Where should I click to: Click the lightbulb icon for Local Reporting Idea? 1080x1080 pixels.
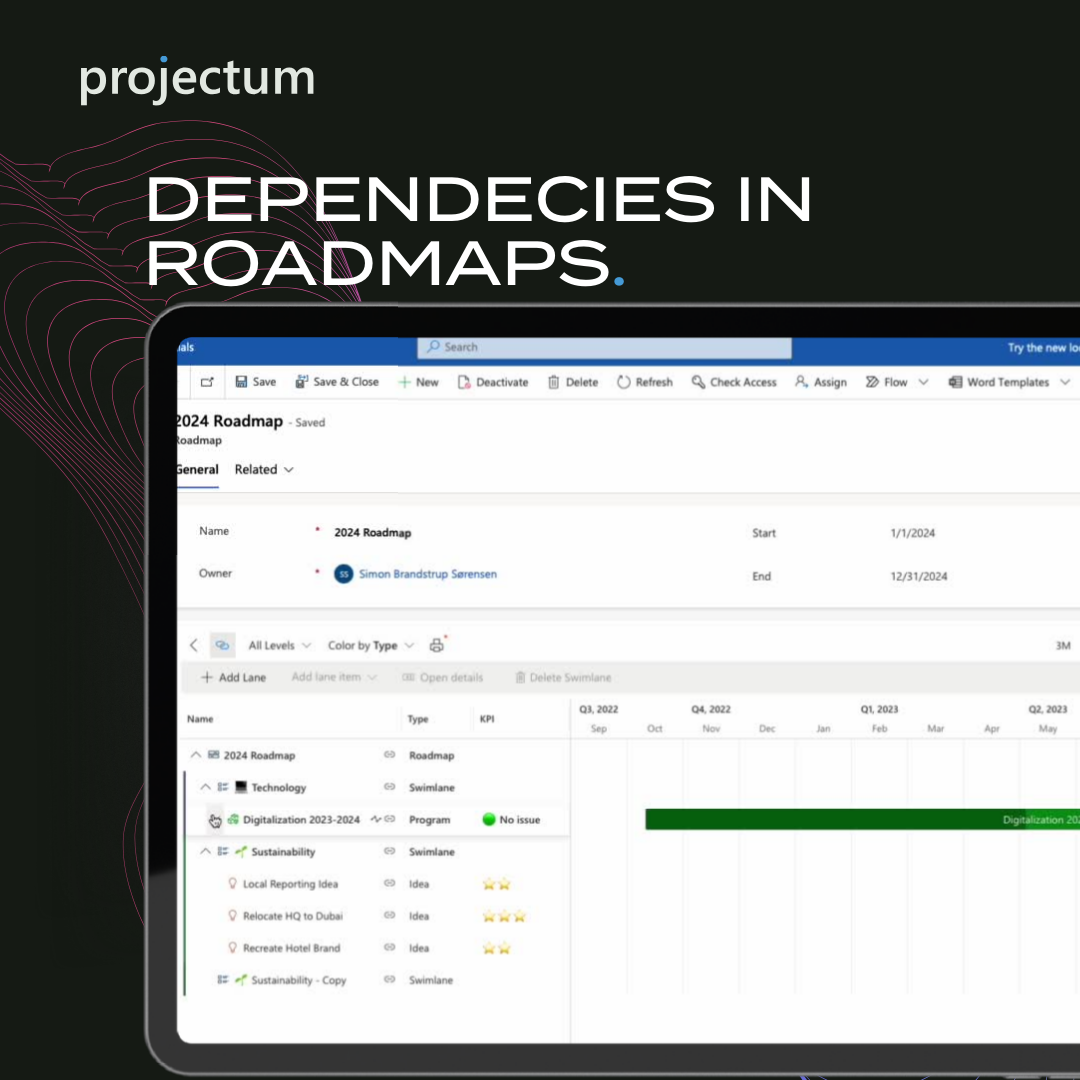tap(233, 883)
